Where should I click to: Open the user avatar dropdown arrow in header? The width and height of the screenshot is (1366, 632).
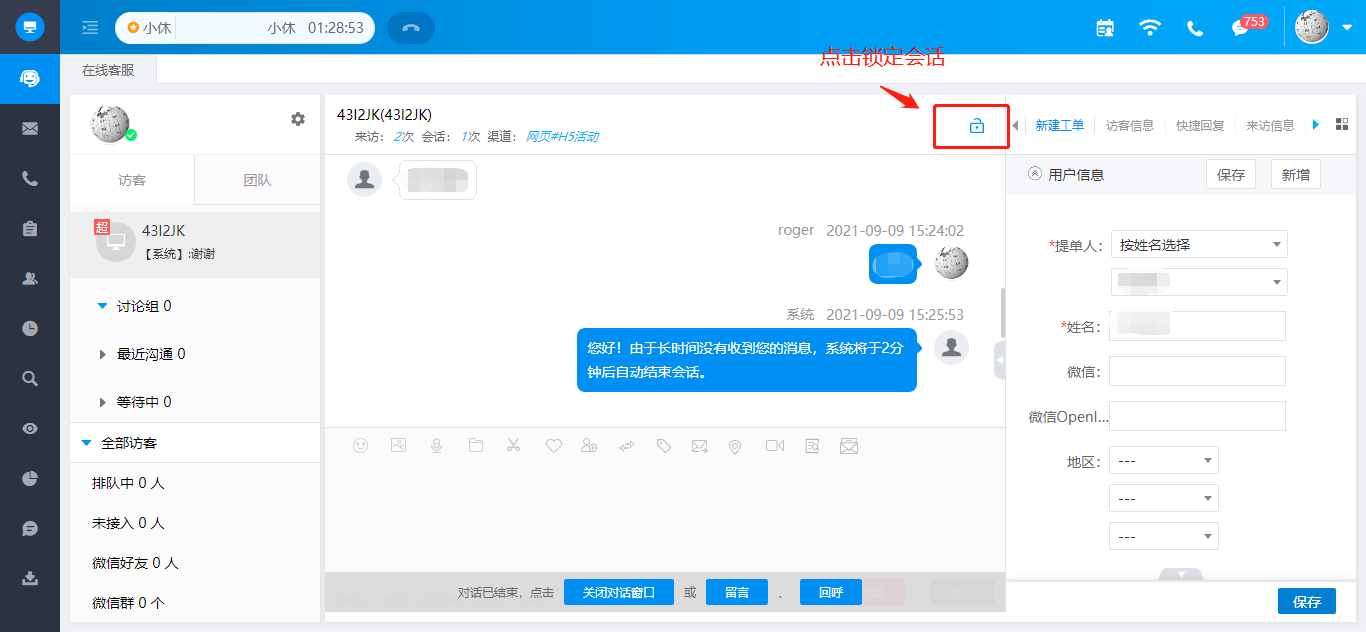click(1347, 28)
